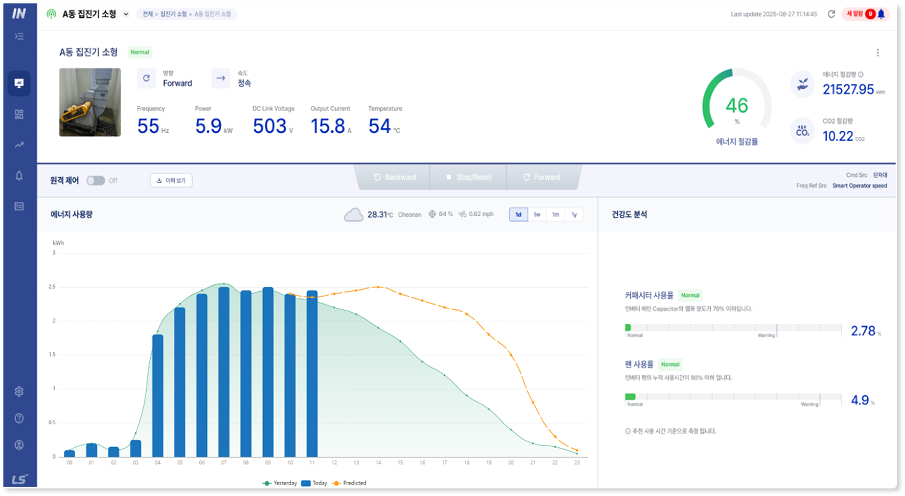The image size is (905, 496).
Task: Toggle Predicted series in the chart legend
Action: coord(349,483)
